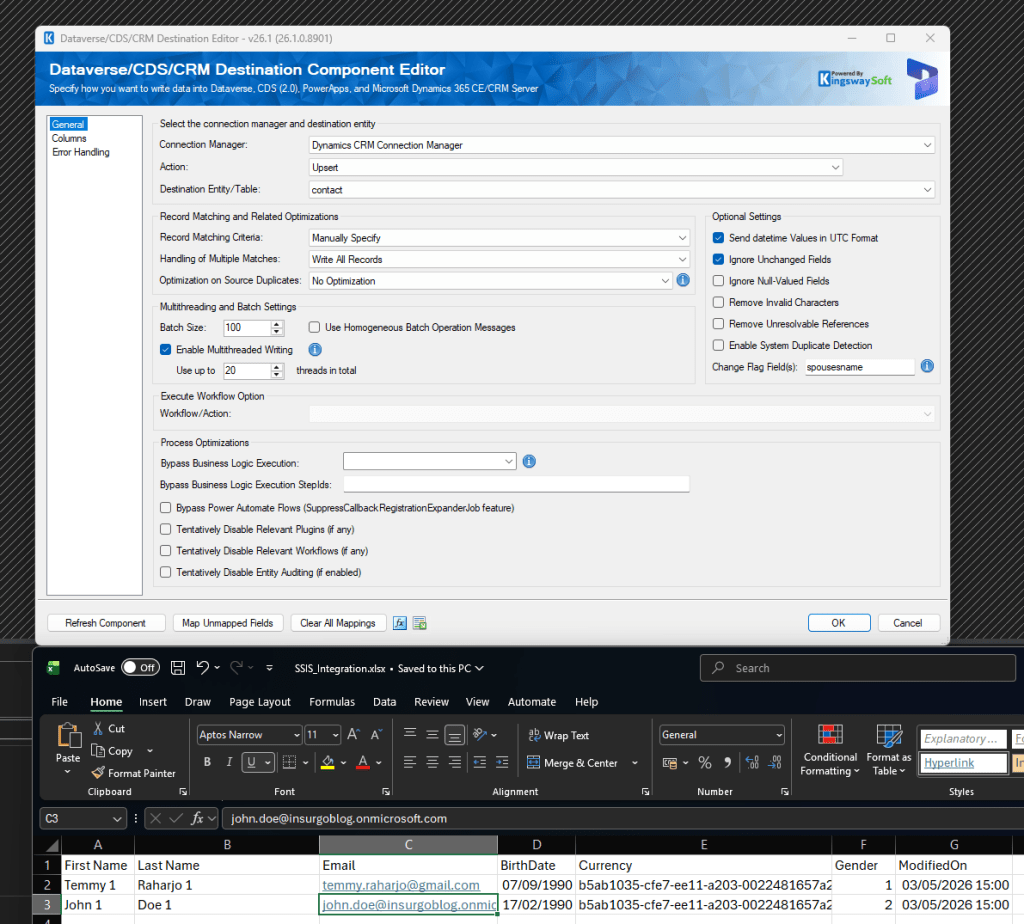Check Use Homogeneous Batch Operation Messages
Screen dimensions: 1024x924
(314, 327)
